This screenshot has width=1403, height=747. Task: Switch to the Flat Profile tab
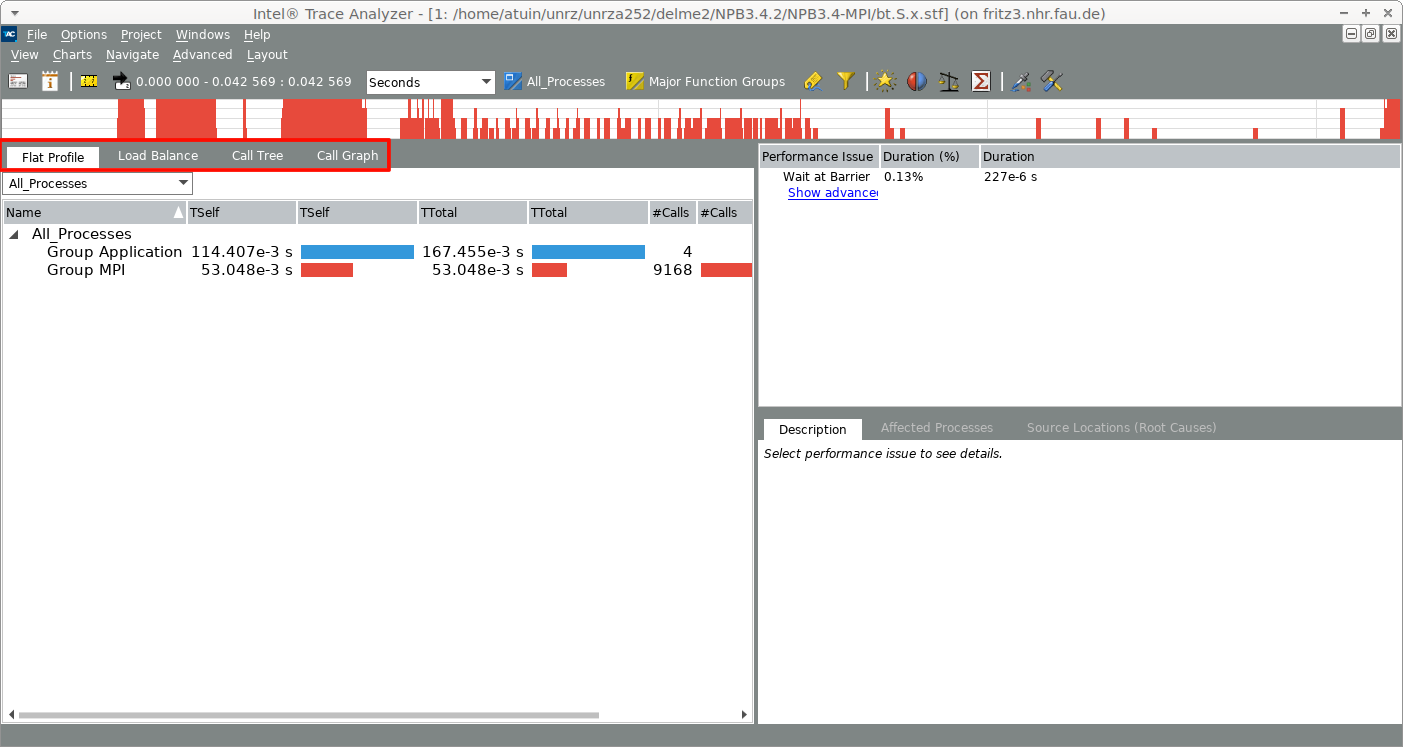pos(53,157)
